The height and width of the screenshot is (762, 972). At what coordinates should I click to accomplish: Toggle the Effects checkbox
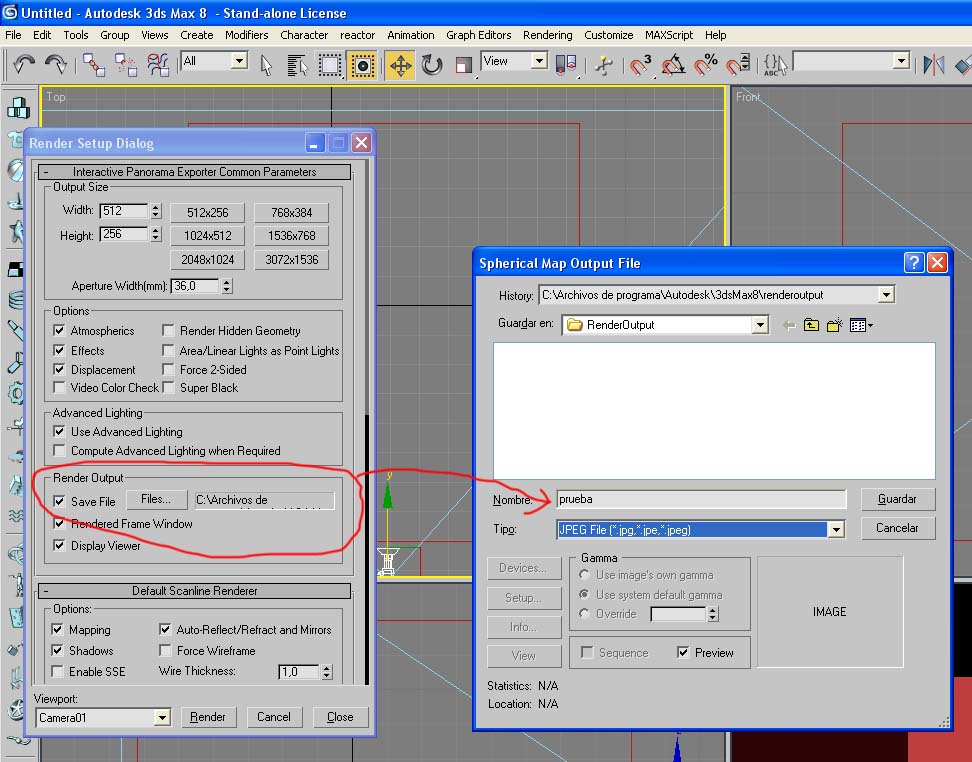[x=60, y=350]
